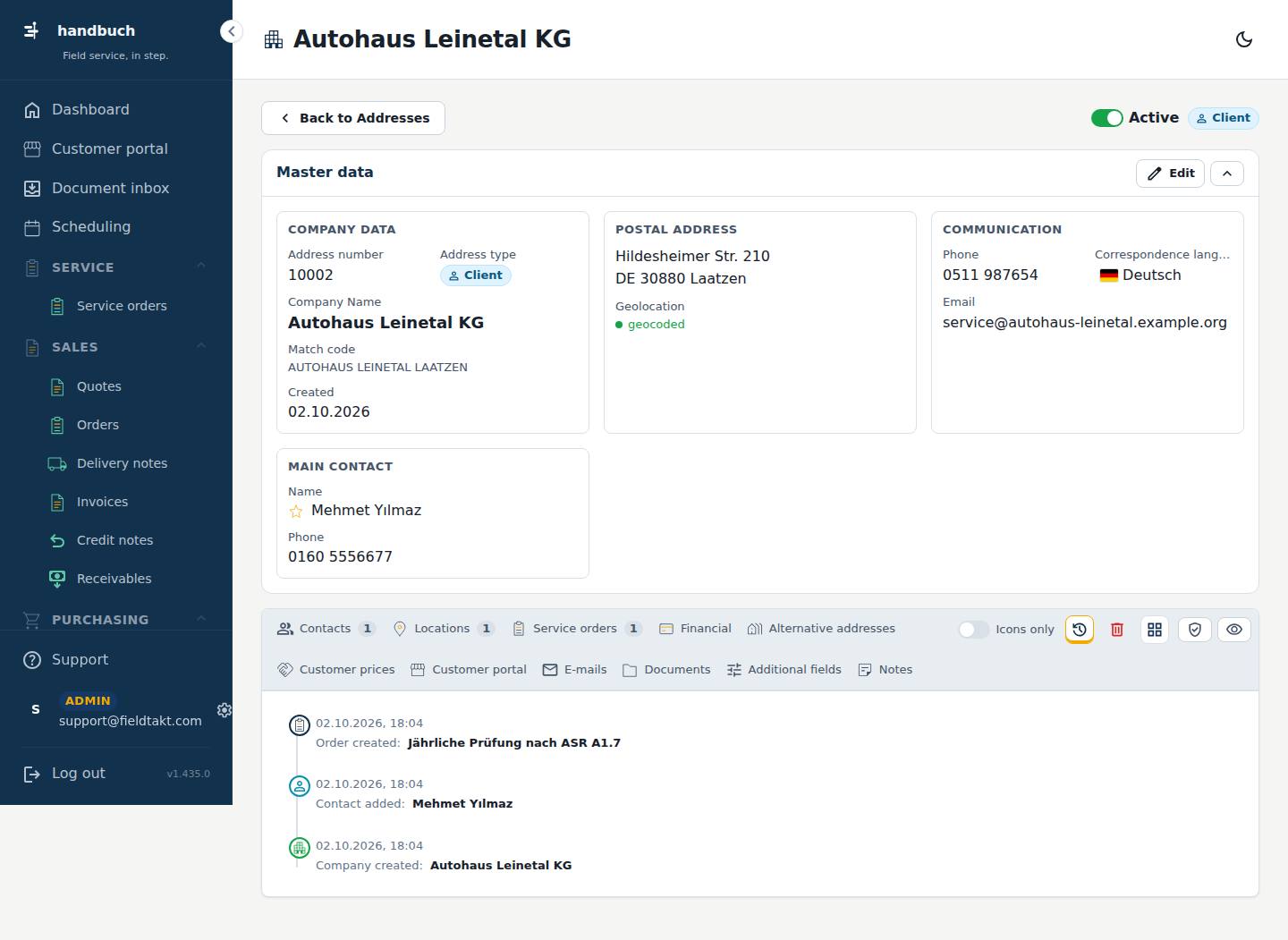Open Document inbox in sidebar

pos(116,189)
